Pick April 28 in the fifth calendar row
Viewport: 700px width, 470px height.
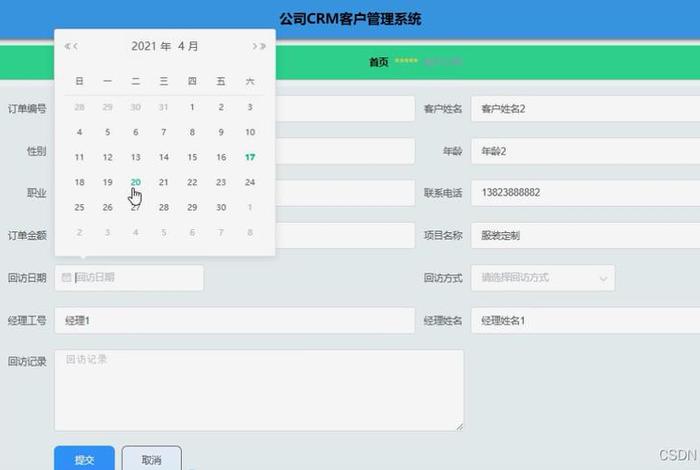[164, 207]
